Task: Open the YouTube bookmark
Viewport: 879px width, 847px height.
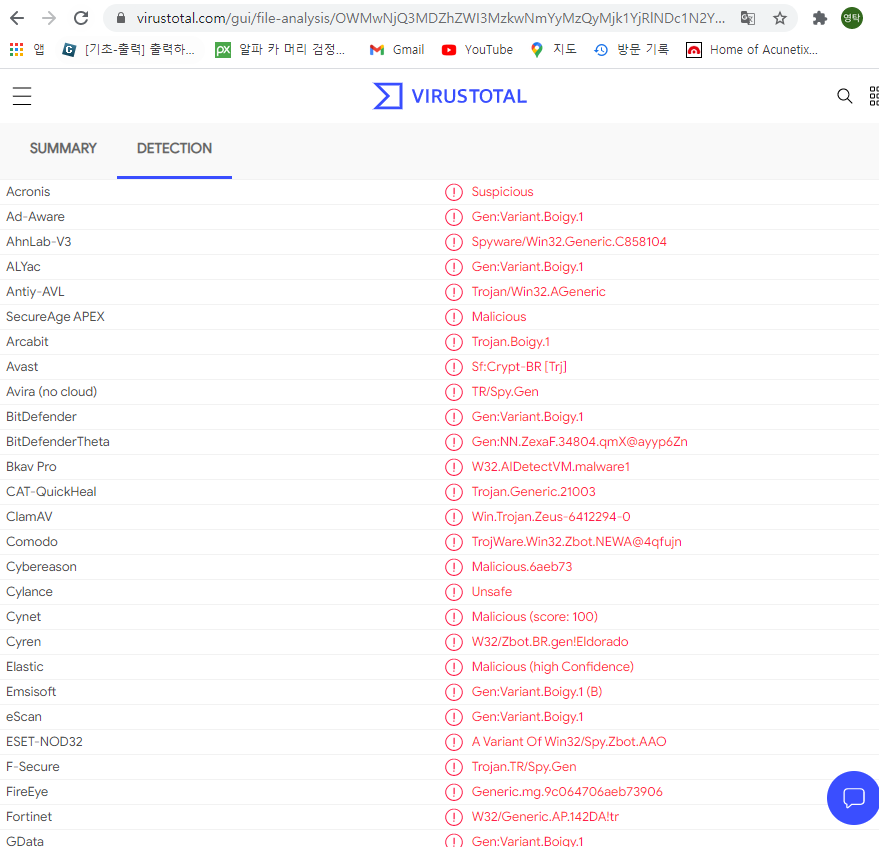Action: click(477, 50)
